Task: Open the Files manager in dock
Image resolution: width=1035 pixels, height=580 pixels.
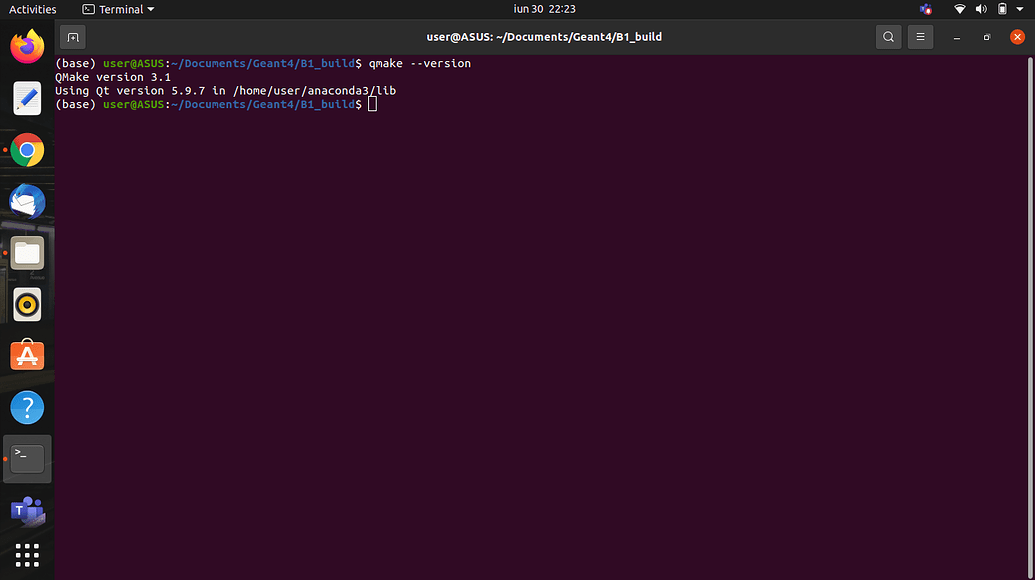Action: [x=27, y=254]
